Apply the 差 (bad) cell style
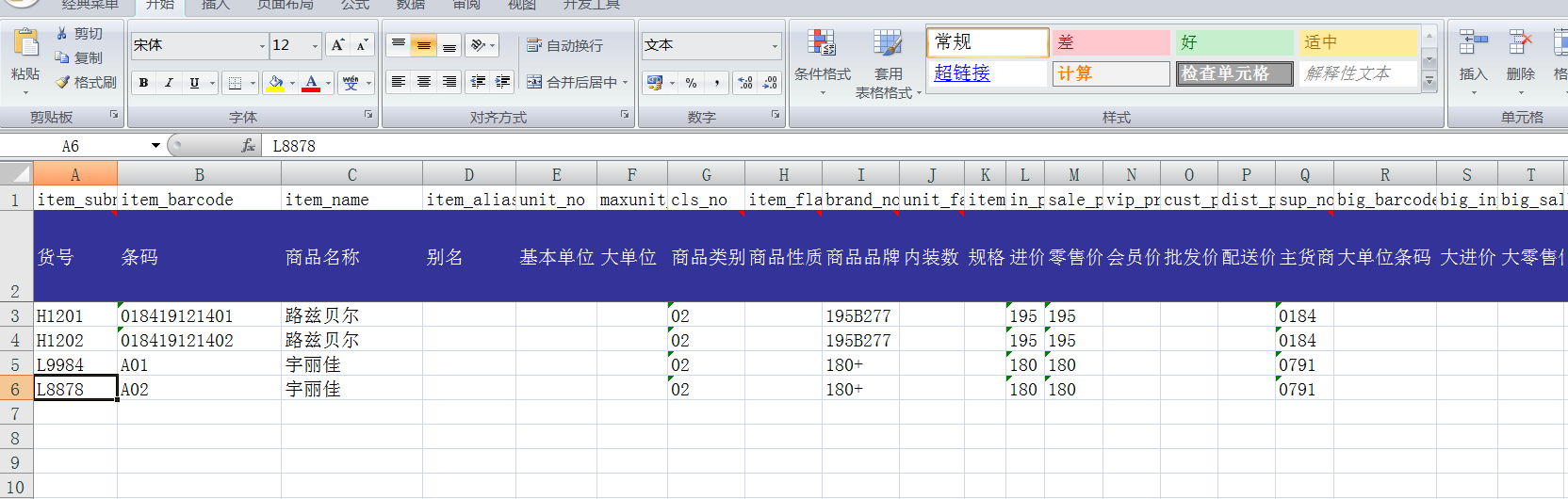Image resolution: width=1568 pixels, height=499 pixels. point(1111,42)
